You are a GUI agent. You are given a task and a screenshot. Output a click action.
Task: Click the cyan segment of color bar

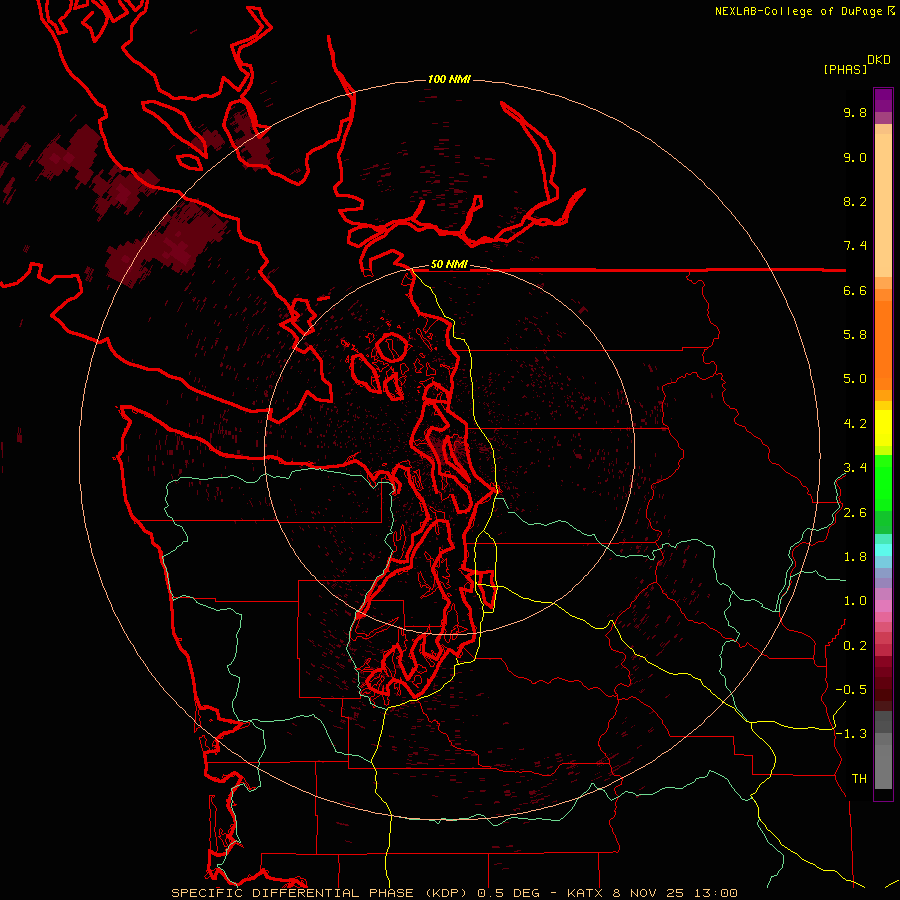883,550
